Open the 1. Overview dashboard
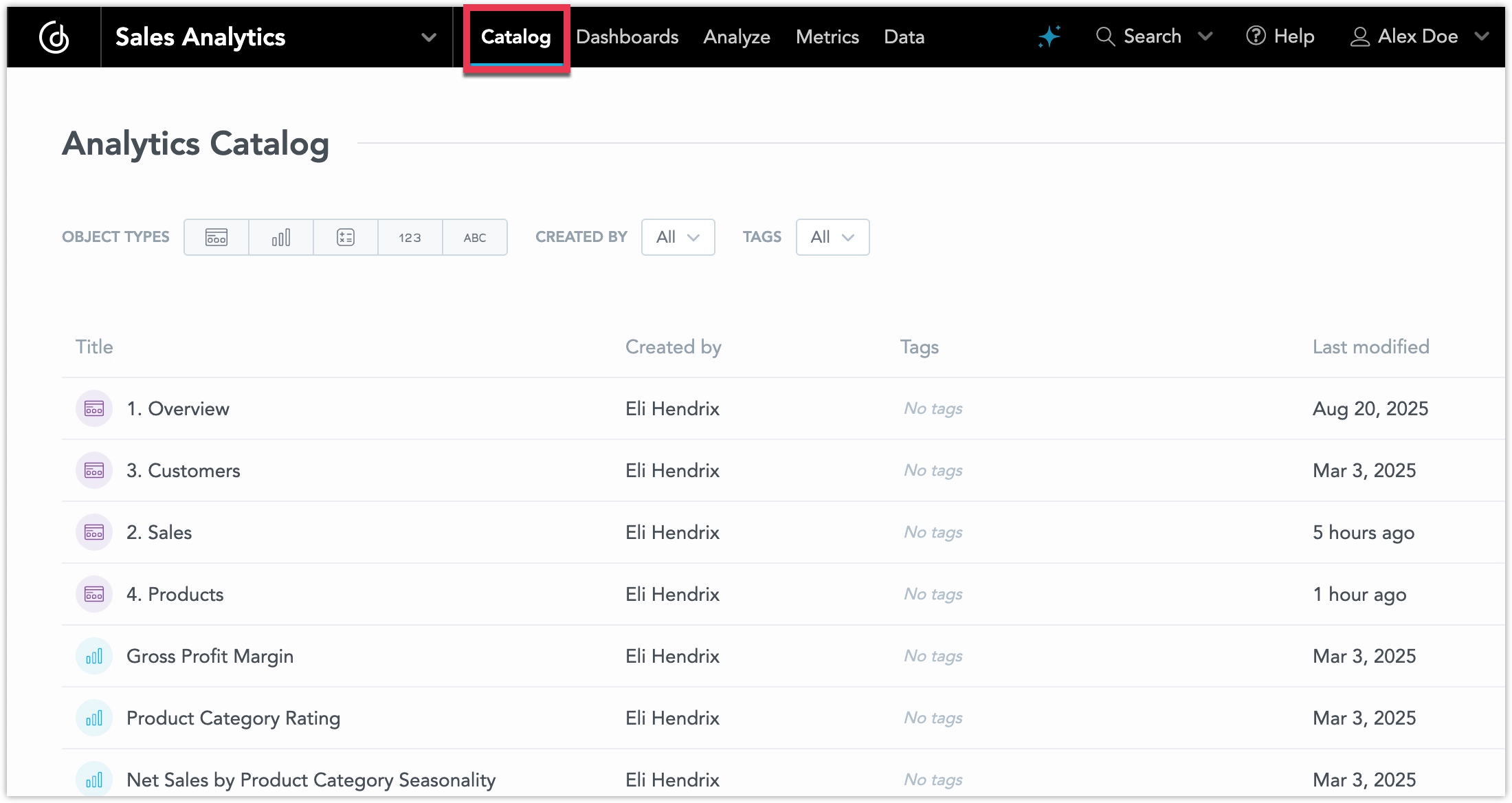This screenshot has height=803, width=1512. [x=178, y=408]
